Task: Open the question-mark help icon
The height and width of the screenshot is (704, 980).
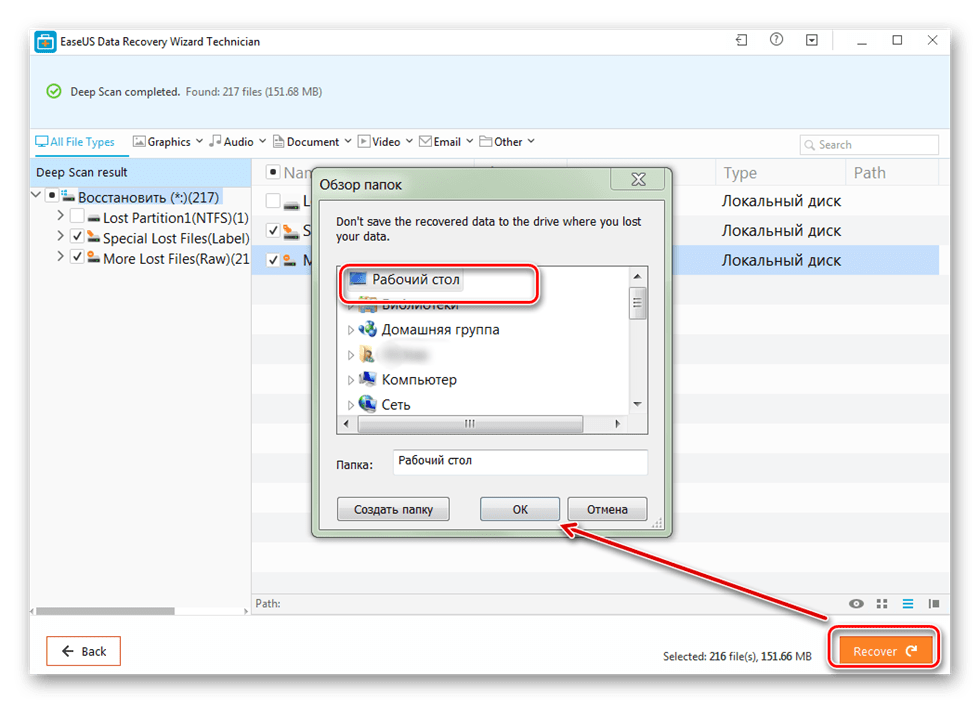Action: coord(776,40)
